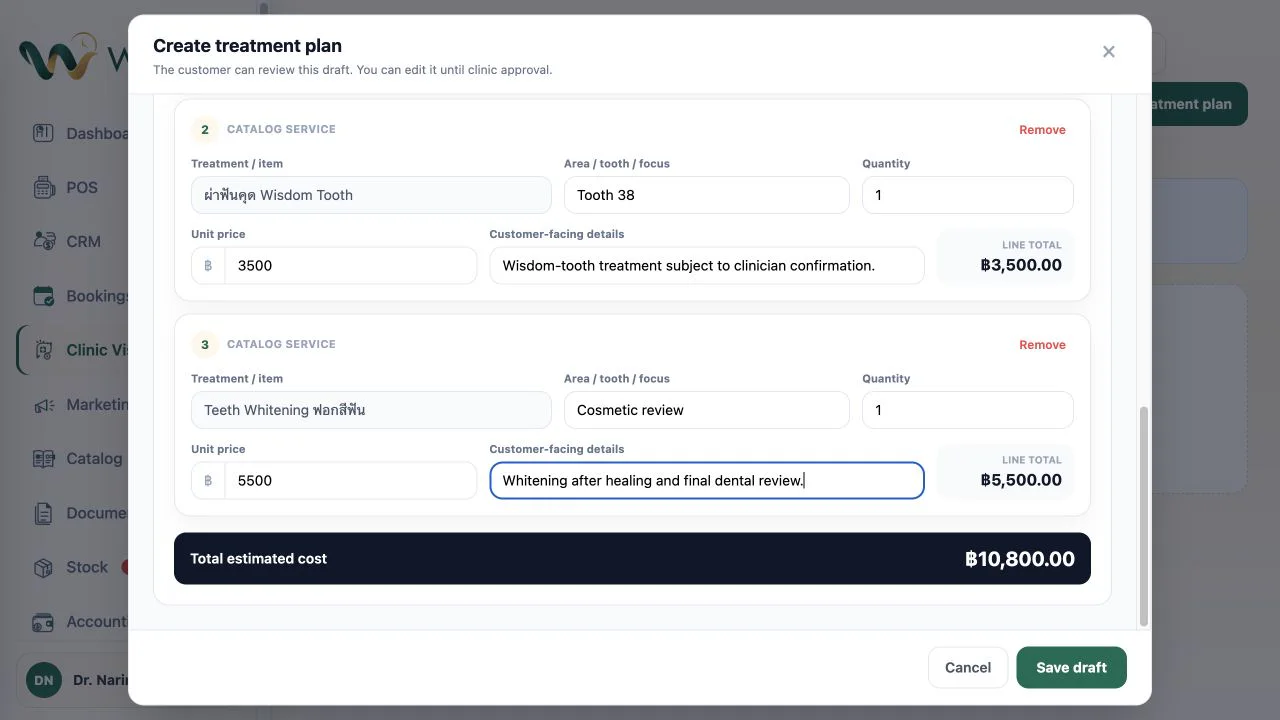Screen dimensions: 1280x720
Task: Click the dialog vertical scrollbar
Action: pos(1144,516)
